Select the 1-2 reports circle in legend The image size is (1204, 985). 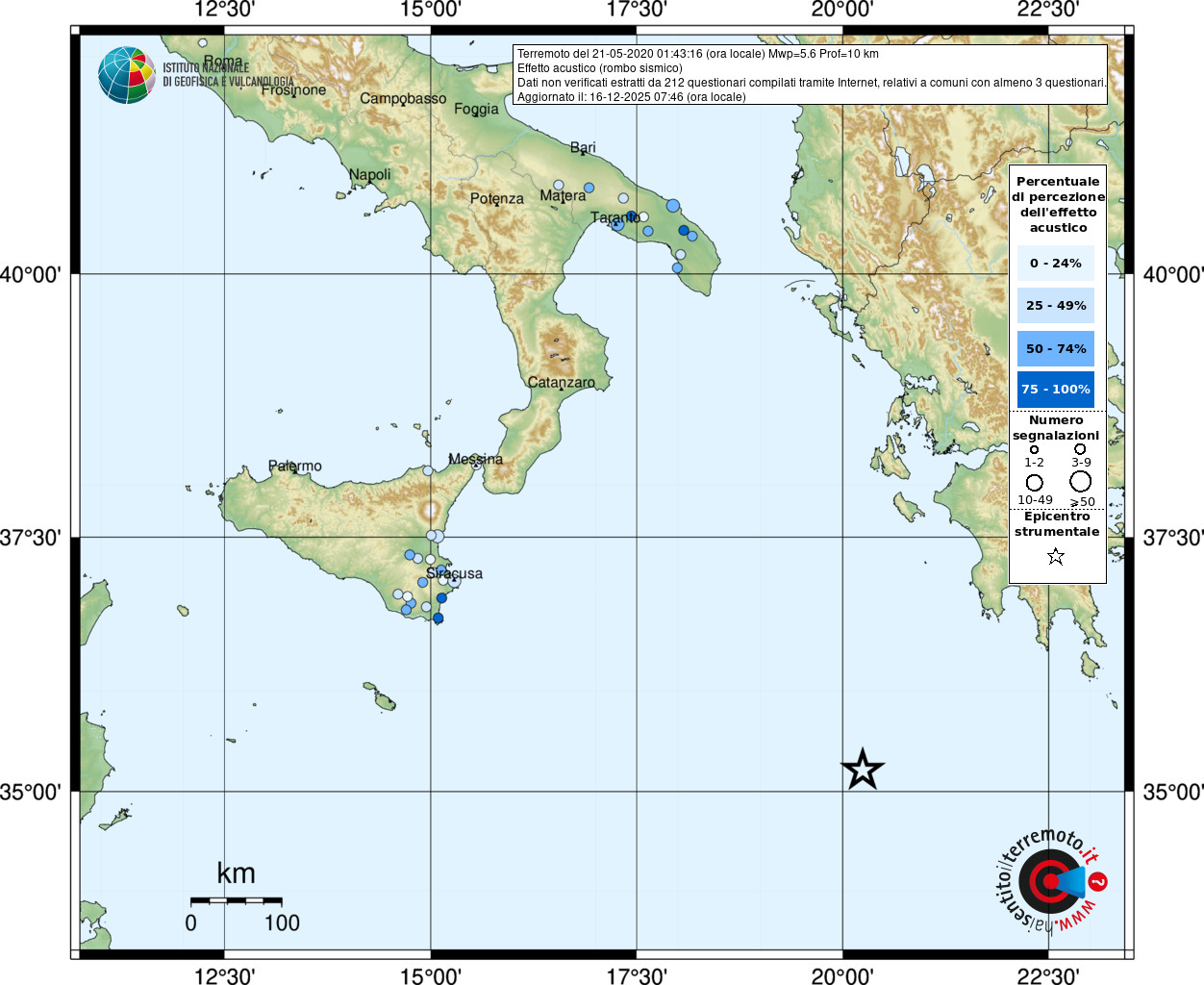(1034, 449)
